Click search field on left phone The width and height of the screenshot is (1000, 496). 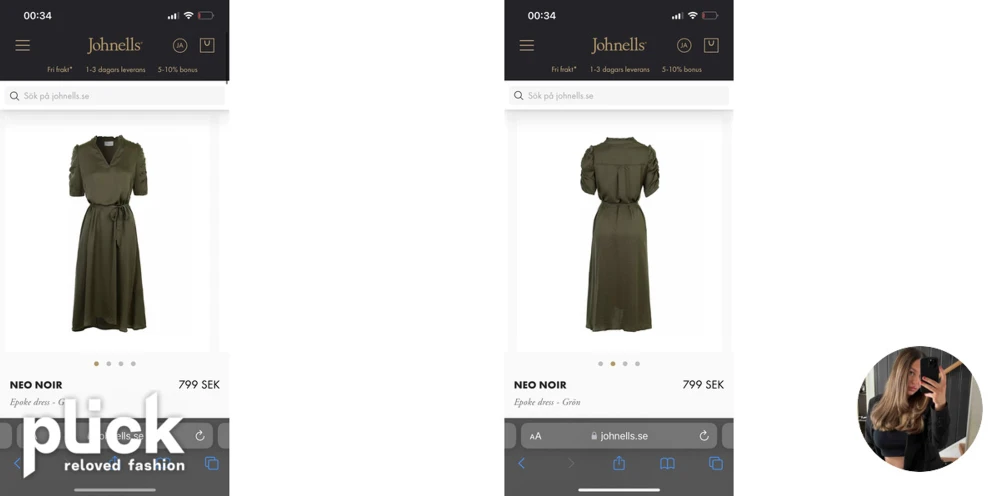coord(115,96)
